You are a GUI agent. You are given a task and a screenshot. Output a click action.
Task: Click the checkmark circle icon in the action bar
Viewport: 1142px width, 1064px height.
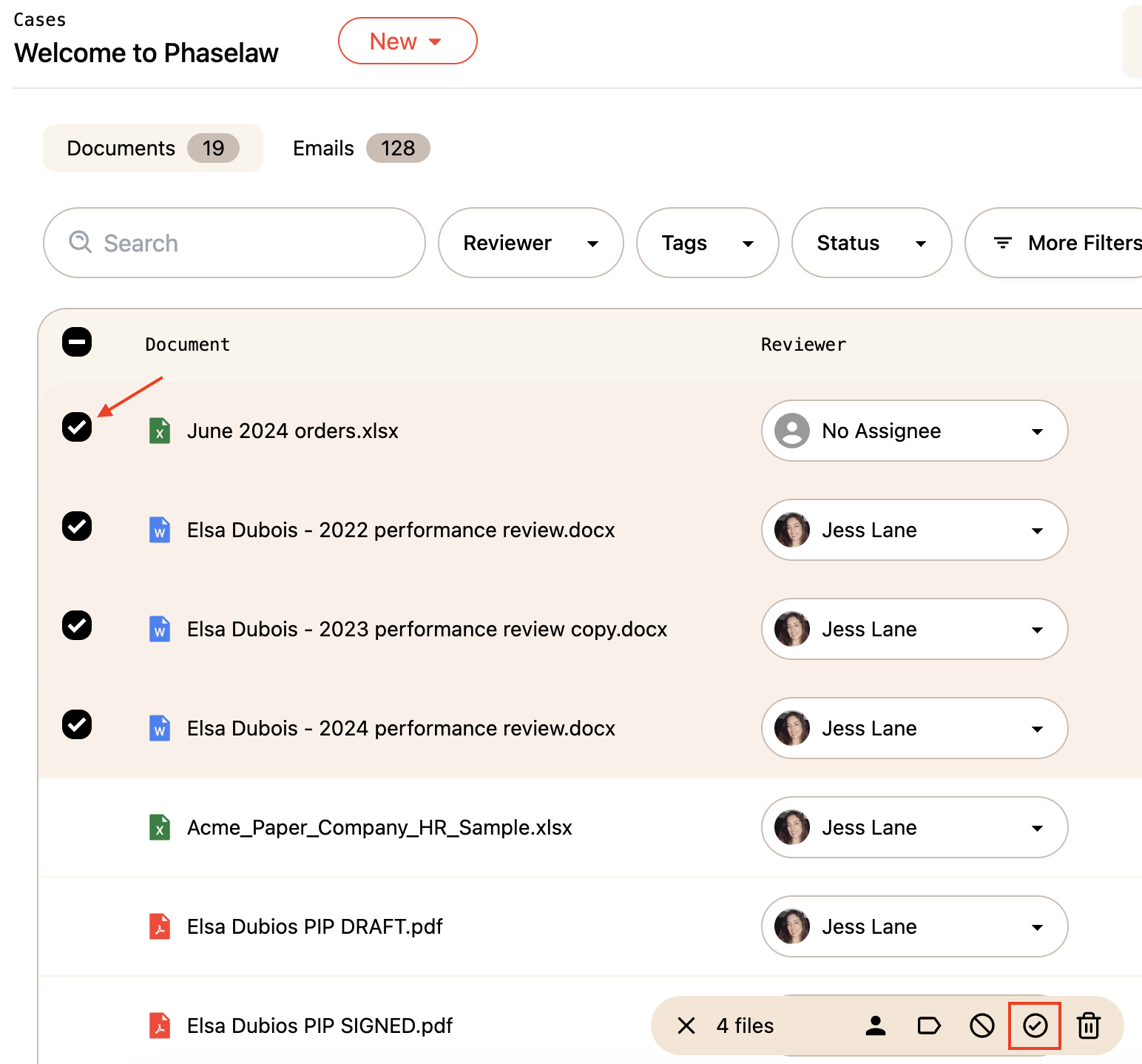1035,1026
